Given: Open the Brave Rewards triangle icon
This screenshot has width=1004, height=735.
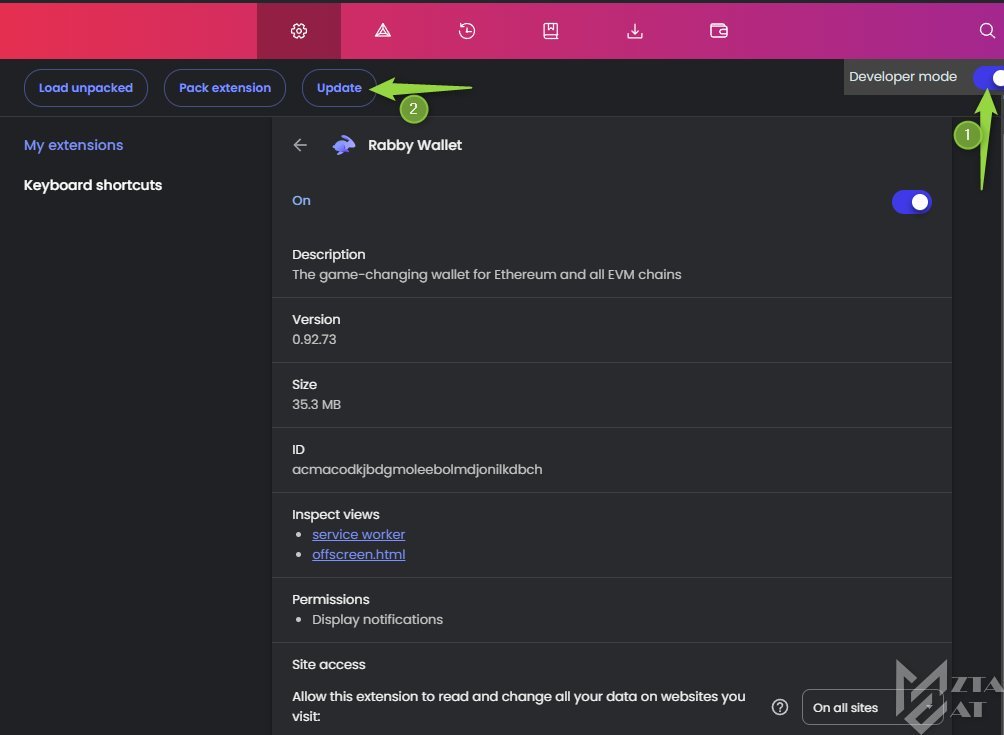Looking at the screenshot, I should coord(383,31).
